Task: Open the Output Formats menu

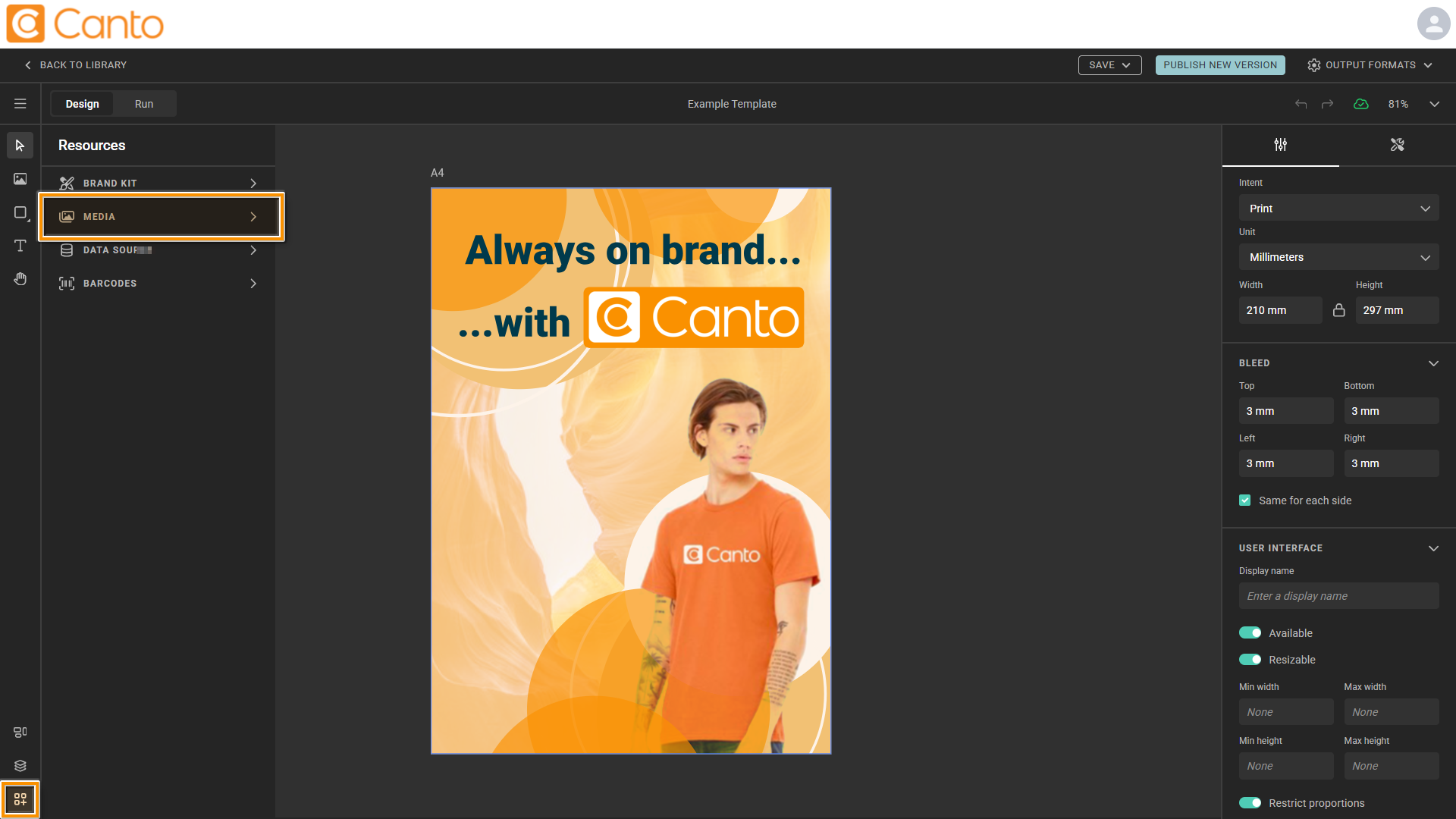Action: pyautogui.click(x=1370, y=65)
